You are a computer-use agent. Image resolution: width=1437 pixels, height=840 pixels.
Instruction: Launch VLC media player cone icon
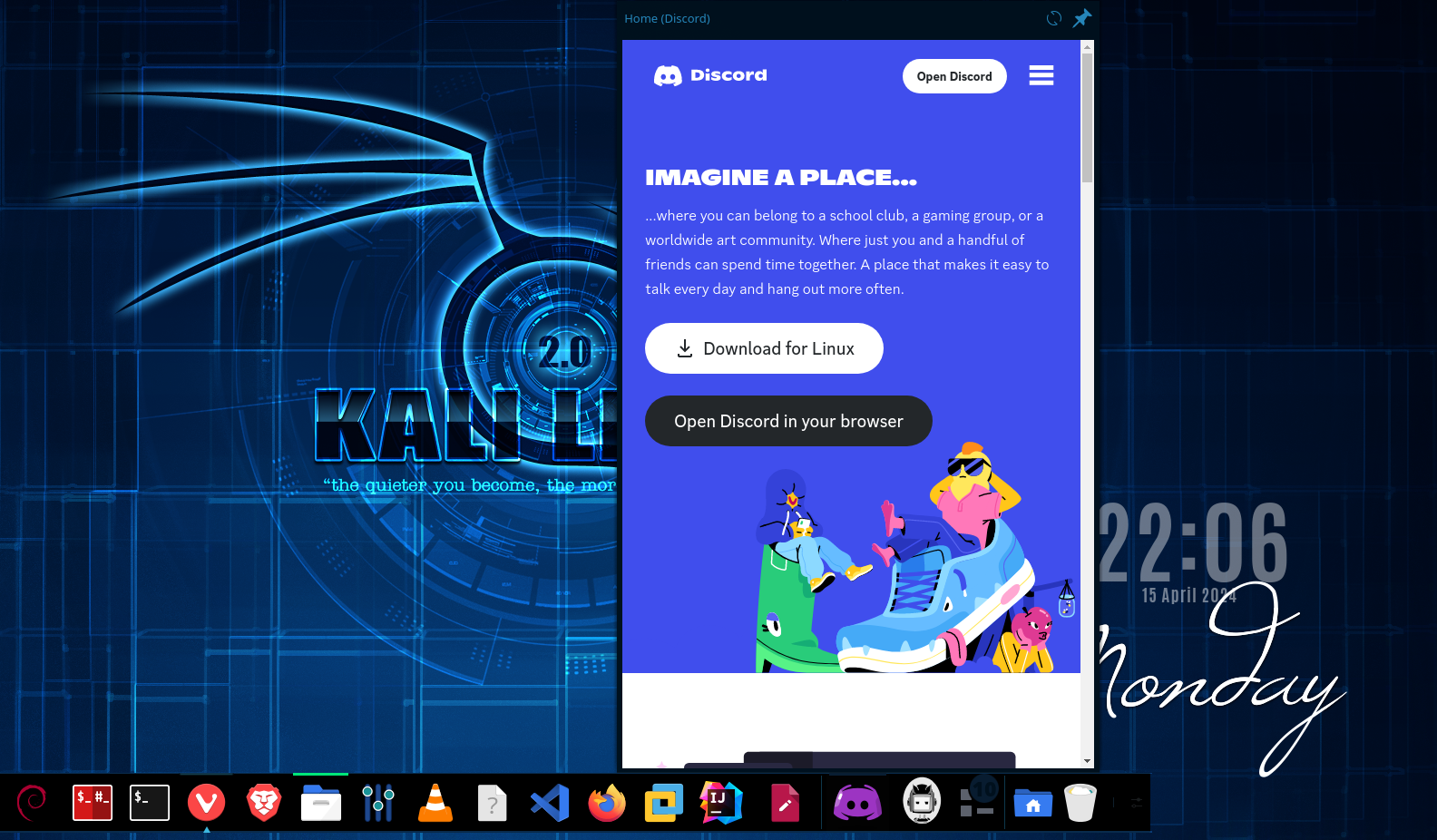(435, 803)
